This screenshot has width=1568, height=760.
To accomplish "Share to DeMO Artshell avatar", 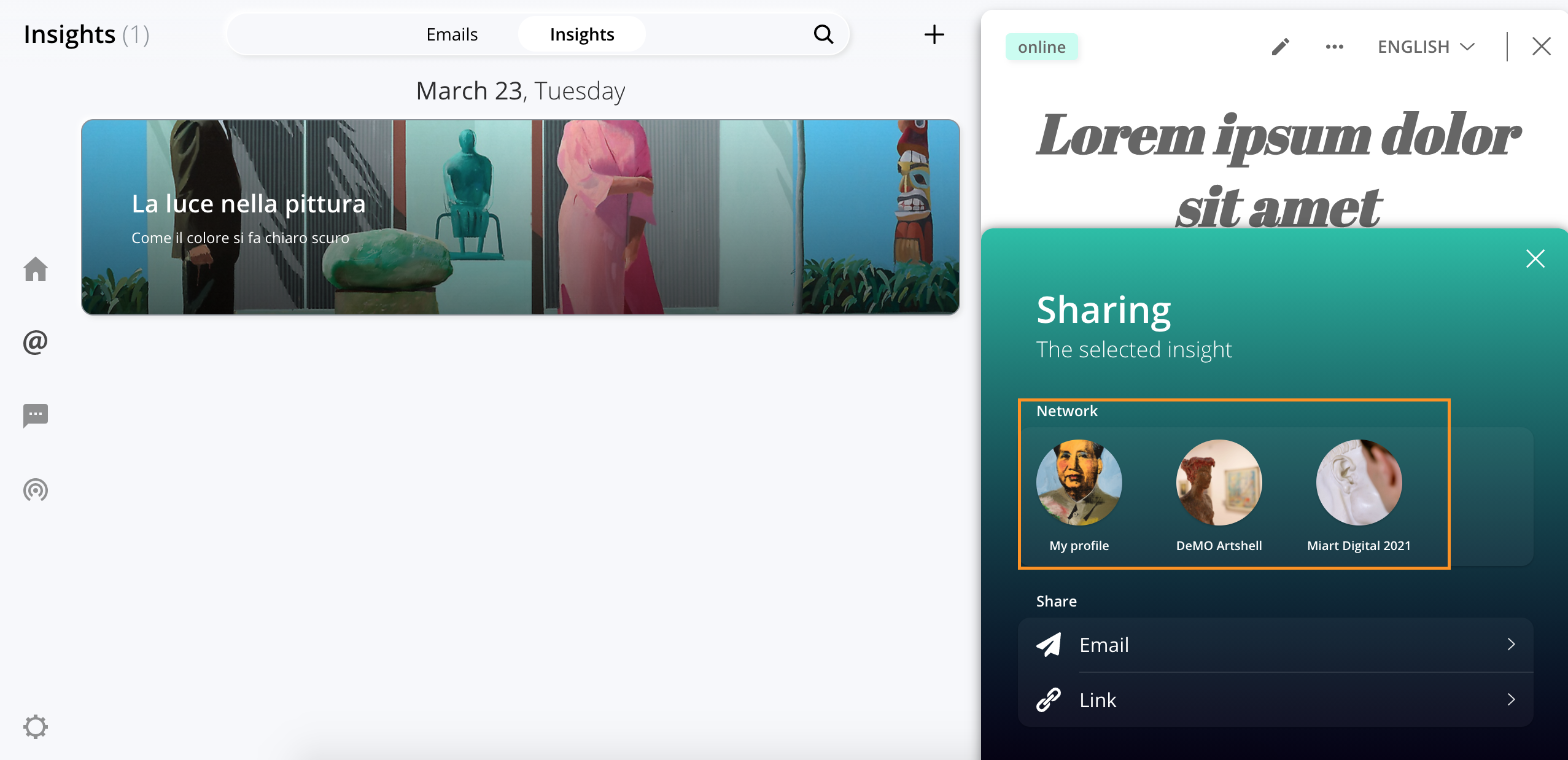I will pyautogui.click(x=1219, y=482).
